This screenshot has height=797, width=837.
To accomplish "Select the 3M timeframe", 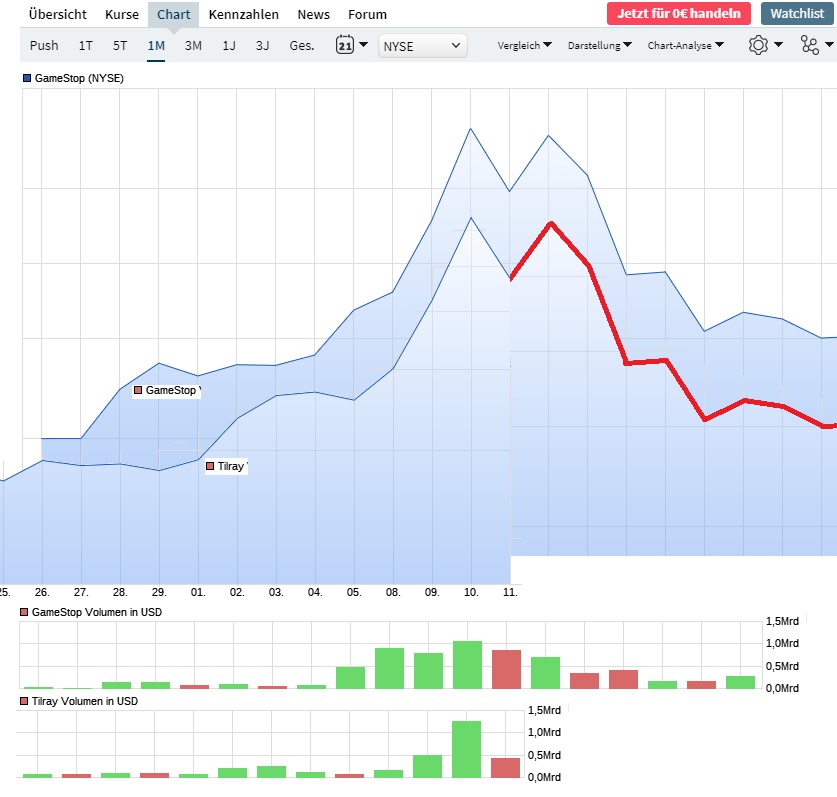I will coord(193,46).
